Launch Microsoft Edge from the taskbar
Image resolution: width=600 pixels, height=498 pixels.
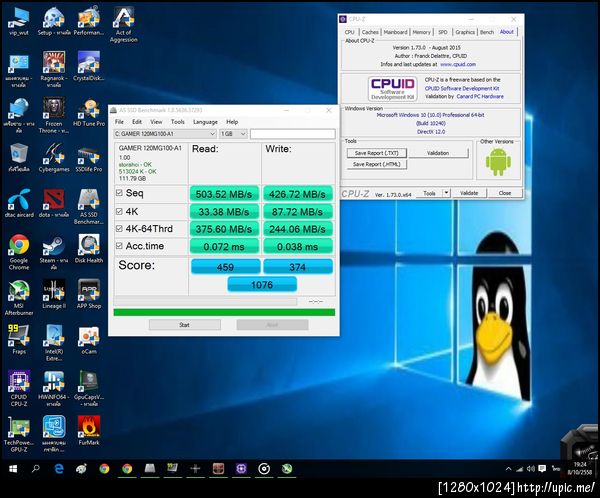point(59,469)
